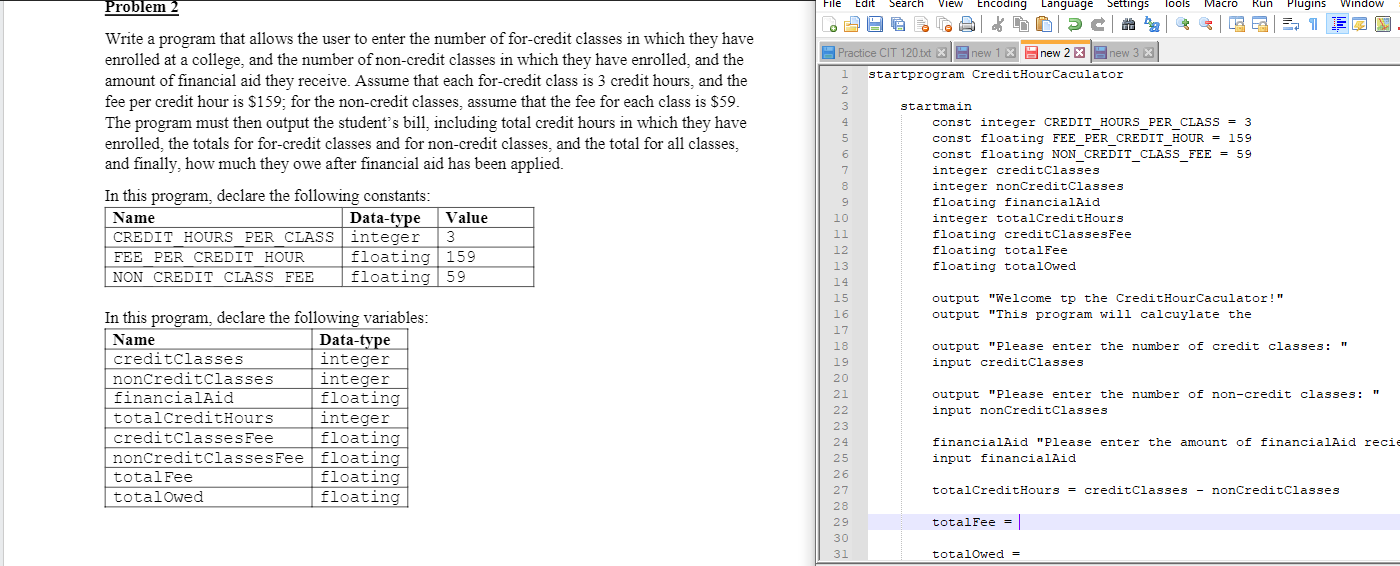Close the Practice CIT 120.txt tab
The width and height of the screenshot is (1400, 566).
pyautogui.click(x=941, y=53)
